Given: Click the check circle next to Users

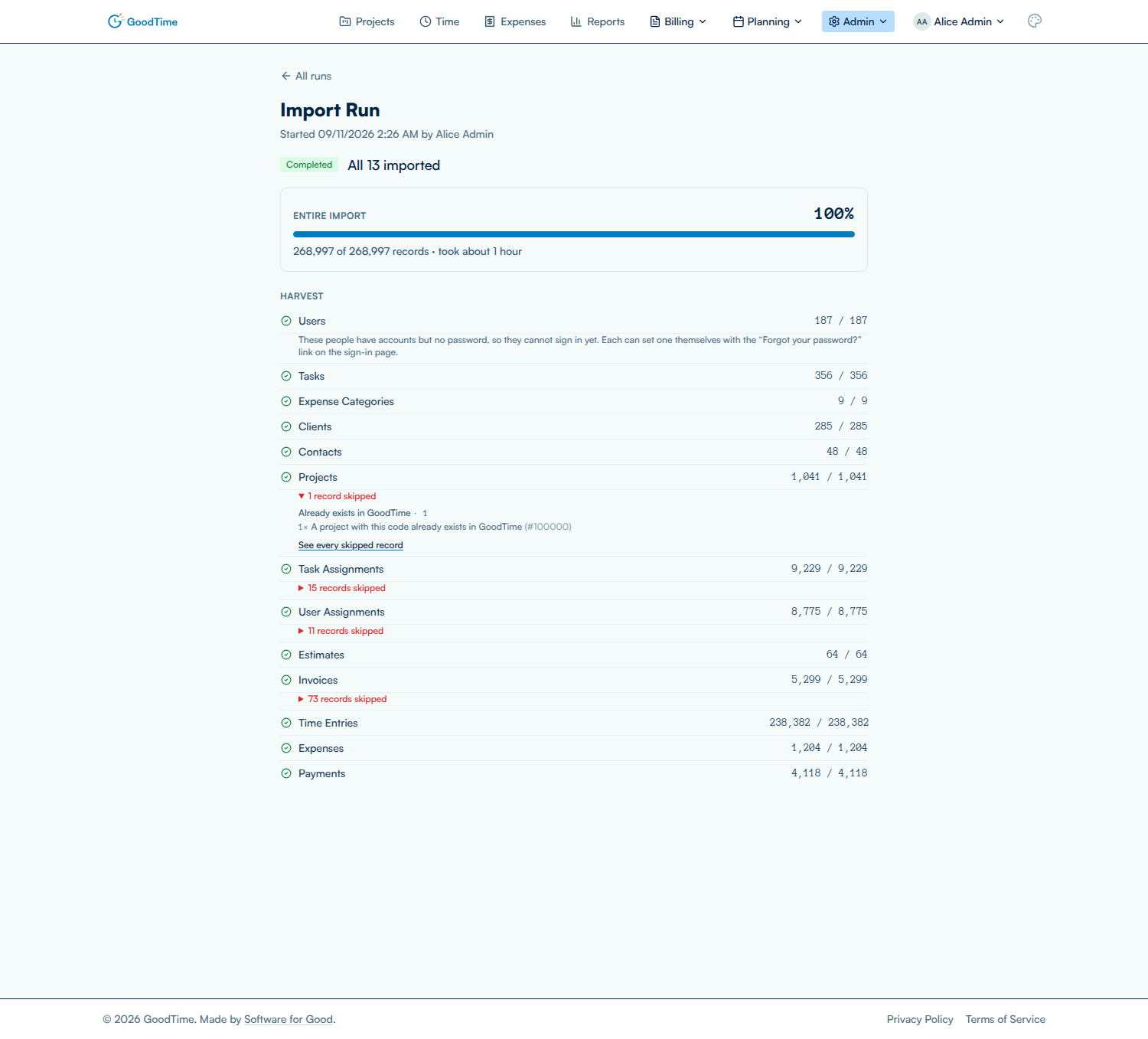Looking at the screenshot, I should [x=286, y=321].
